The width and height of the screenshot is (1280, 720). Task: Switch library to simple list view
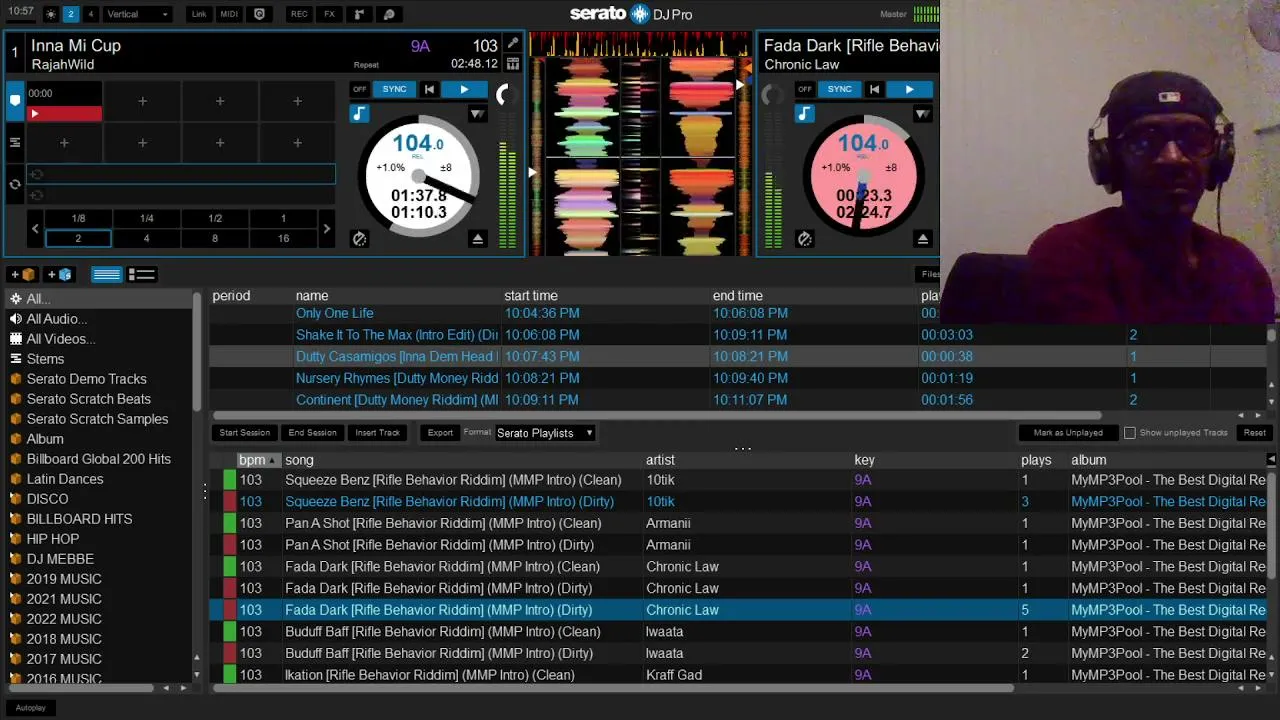pos(106,274)
